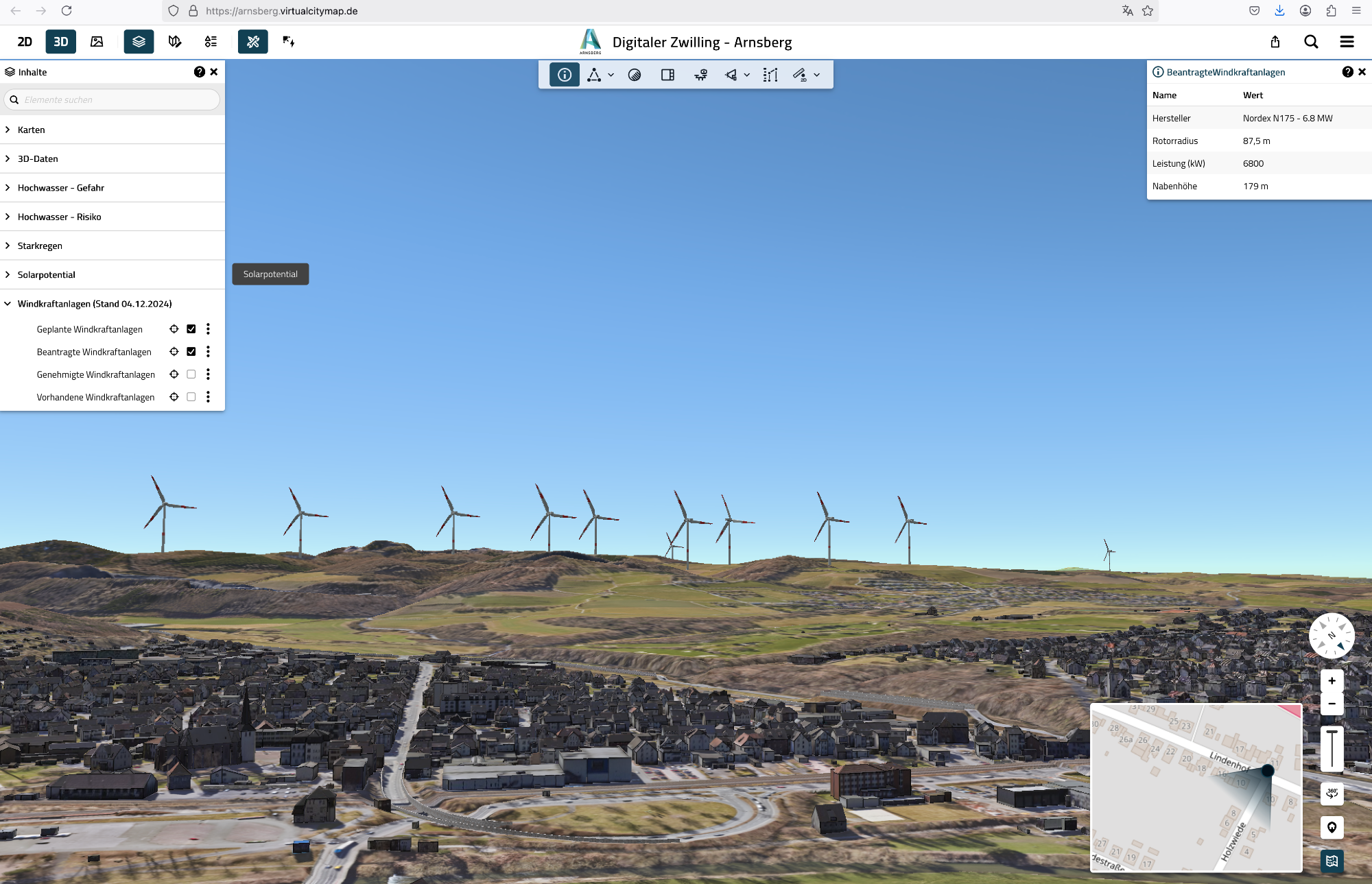The height and width of the screenshot is (884, 1372).
Task: Open the 2D measurement tool dropdown arrow
Action: 817,75
